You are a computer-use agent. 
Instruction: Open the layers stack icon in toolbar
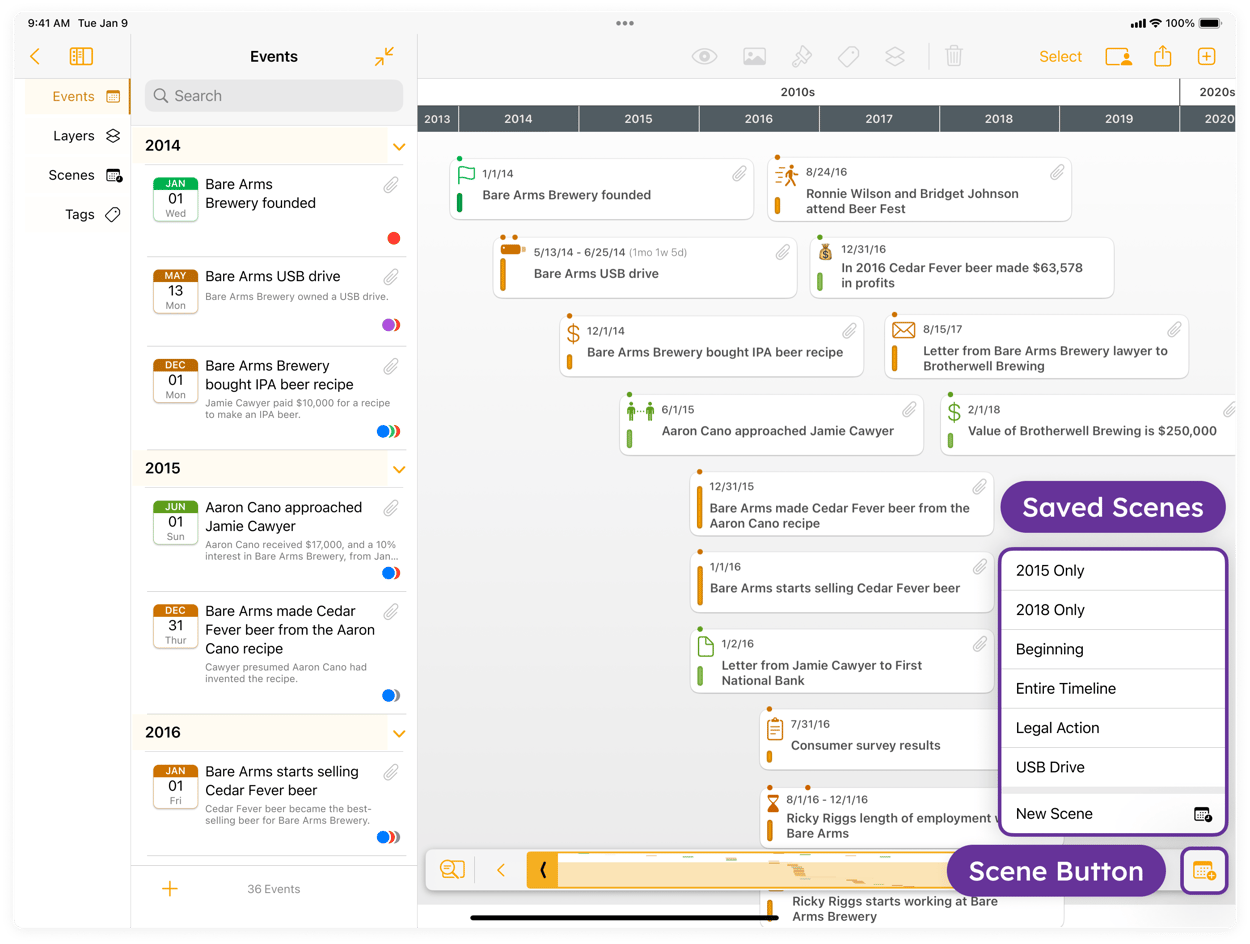[895, 57]
